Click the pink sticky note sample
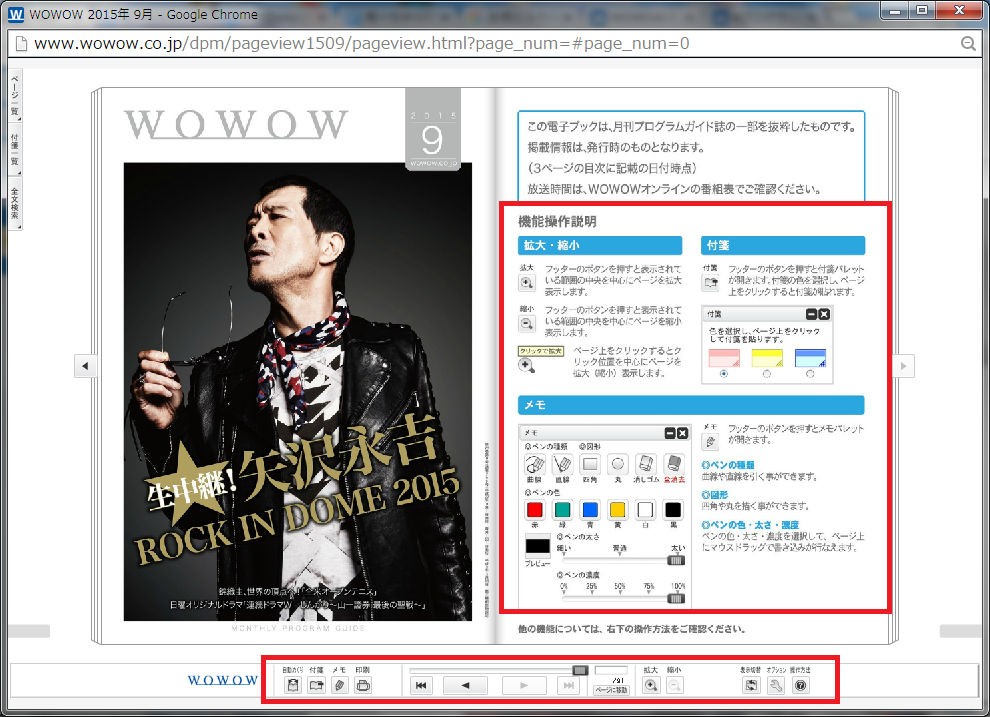The image size is (990, 717). click(x=724, y=358)
